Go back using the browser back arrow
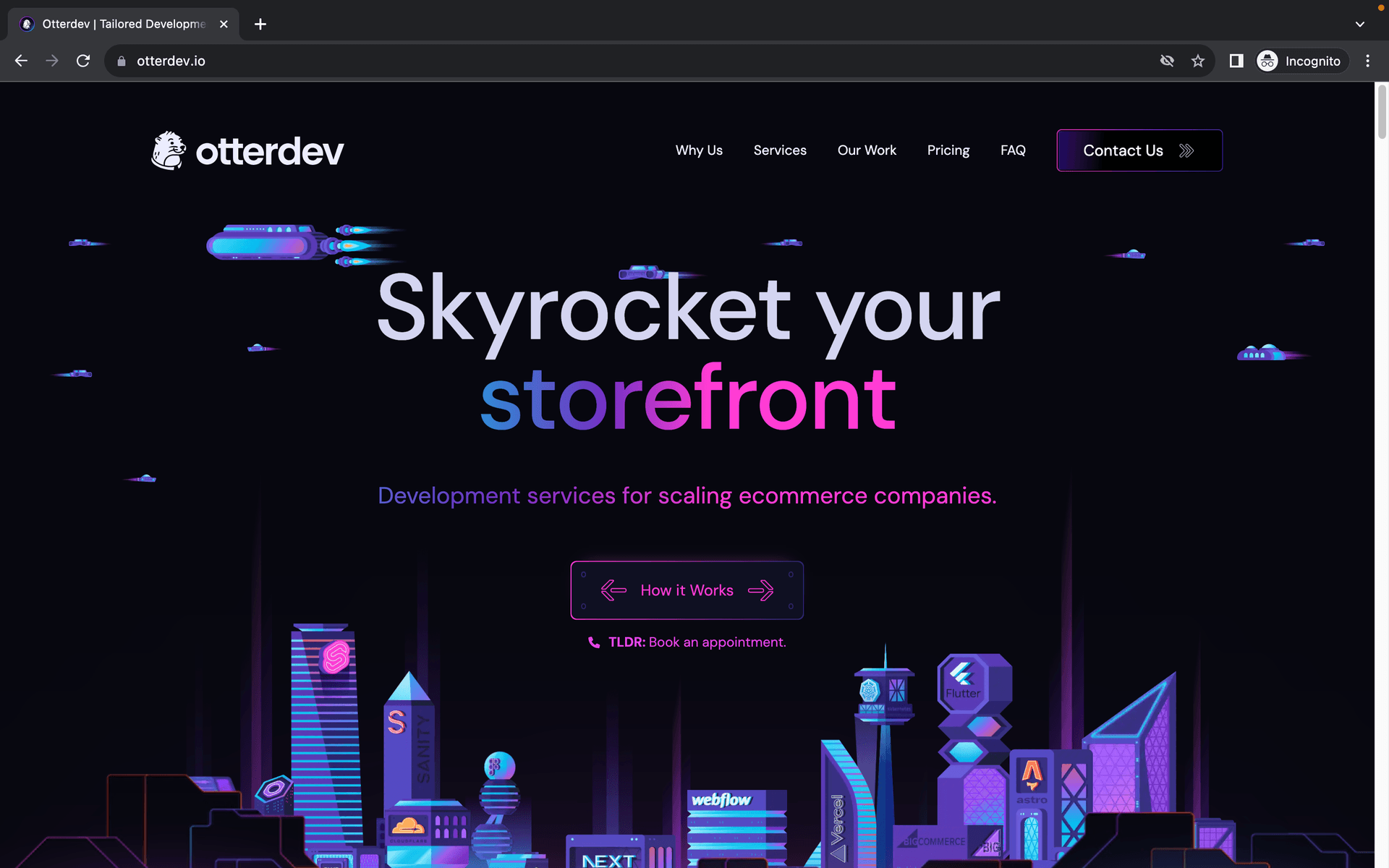 (21, 61)
